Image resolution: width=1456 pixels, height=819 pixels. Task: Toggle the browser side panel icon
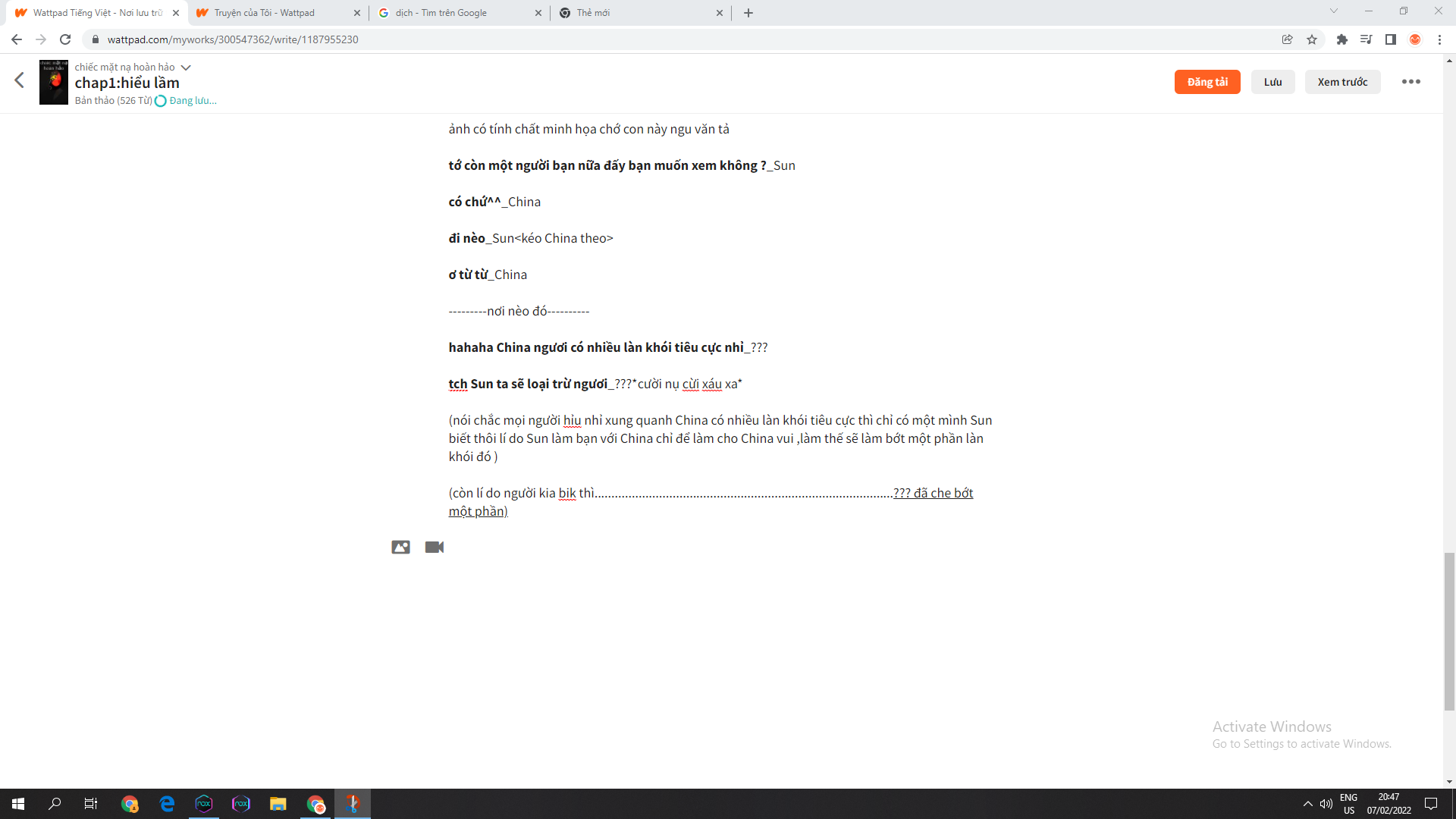click(1390, 39)
